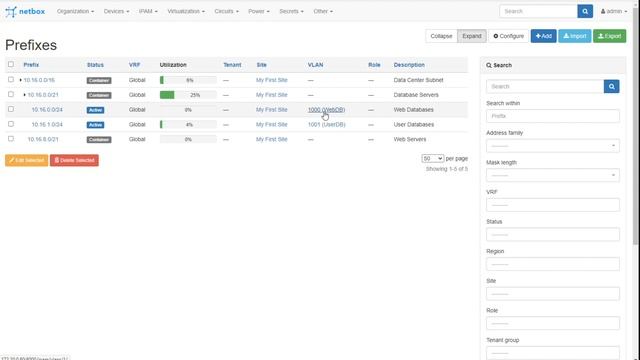The image size is (640, 360).
Task: Click Edit Selected button
Action: pyautogui.click(x=27, y=160)
